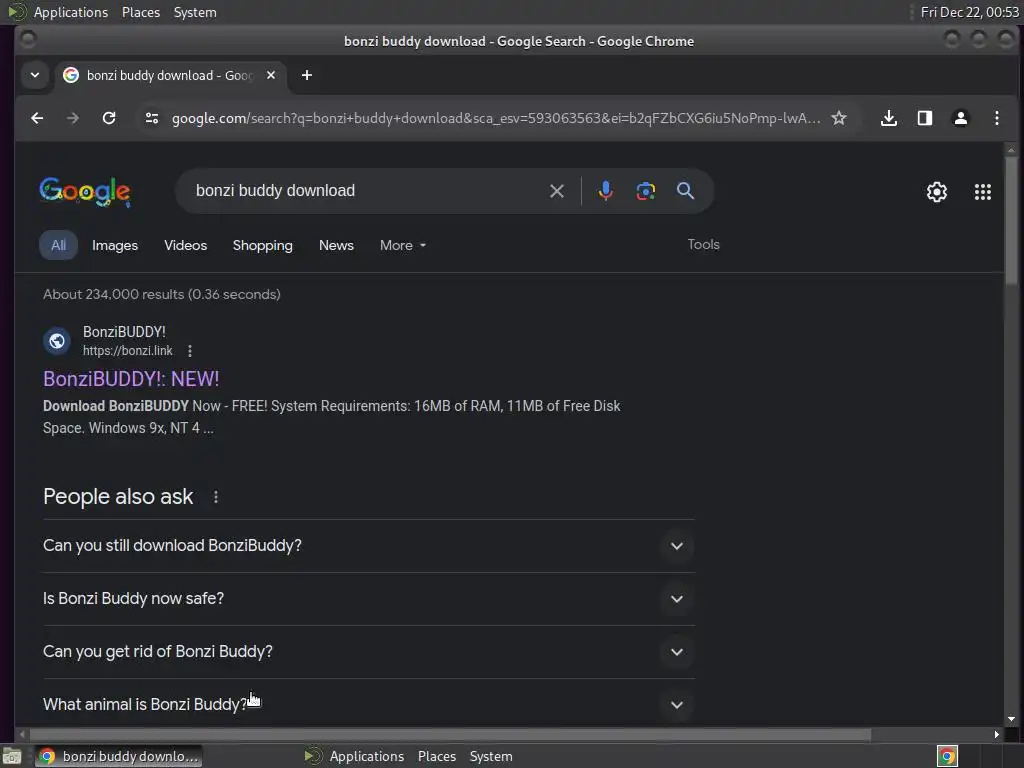
Task: Open System in the bottom panel
Action: tap(491, 756)
